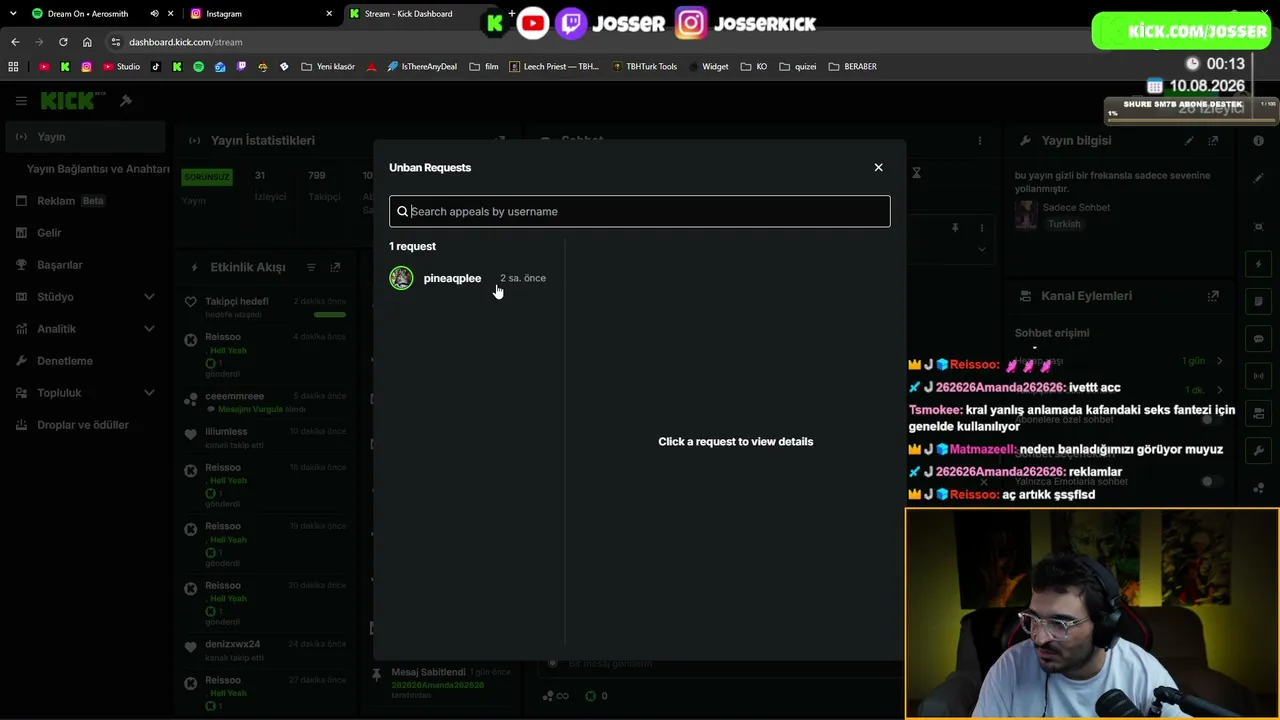Image resolution: width=1280 pixels, height=720 pixels.
Task: Open Yayın Bağlantısı ve Anahtarı
Action: point(98,169)
